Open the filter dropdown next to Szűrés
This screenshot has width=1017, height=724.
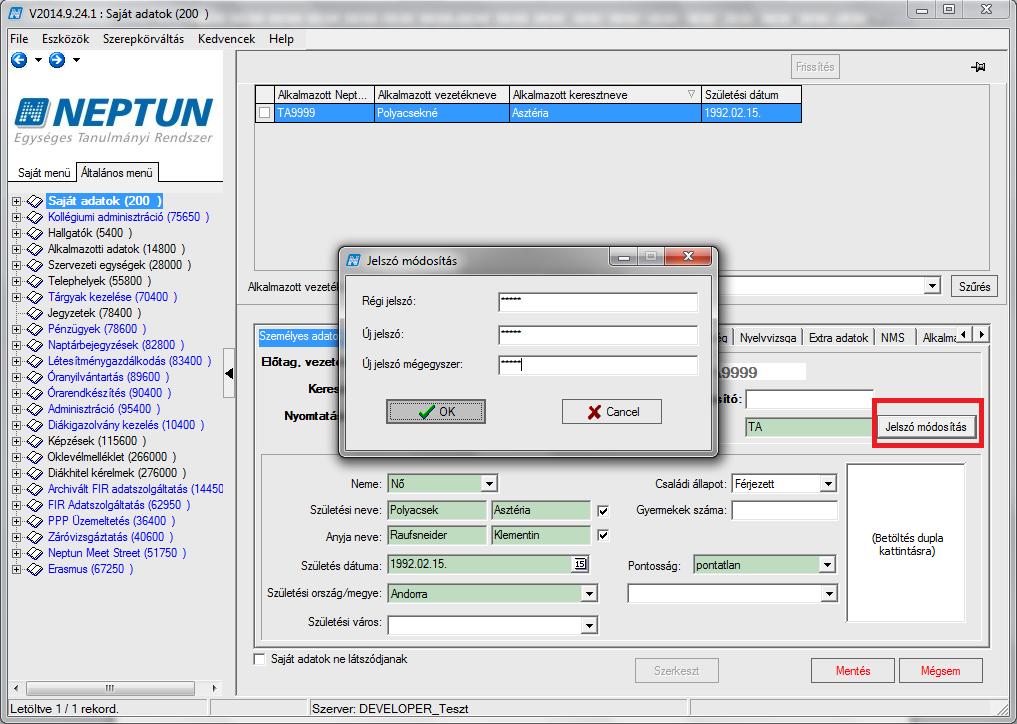[933, 285]
